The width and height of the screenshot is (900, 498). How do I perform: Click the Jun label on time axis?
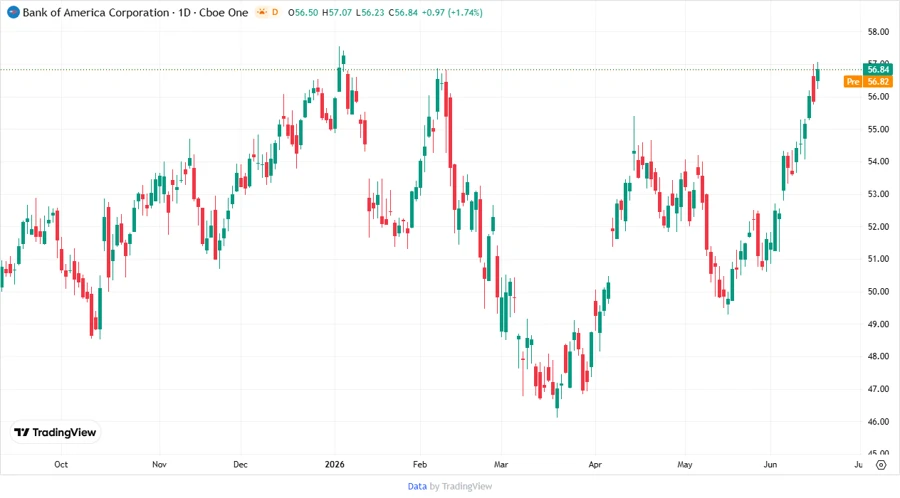coord(770,465)
